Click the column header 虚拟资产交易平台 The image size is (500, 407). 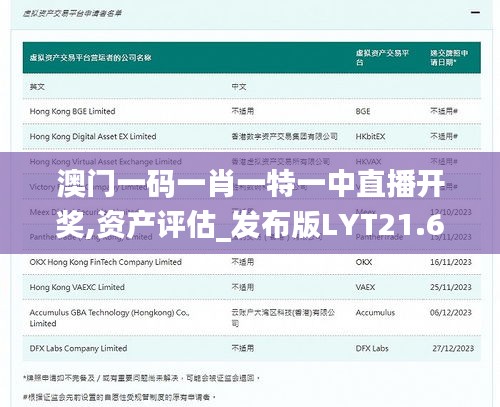382,57
